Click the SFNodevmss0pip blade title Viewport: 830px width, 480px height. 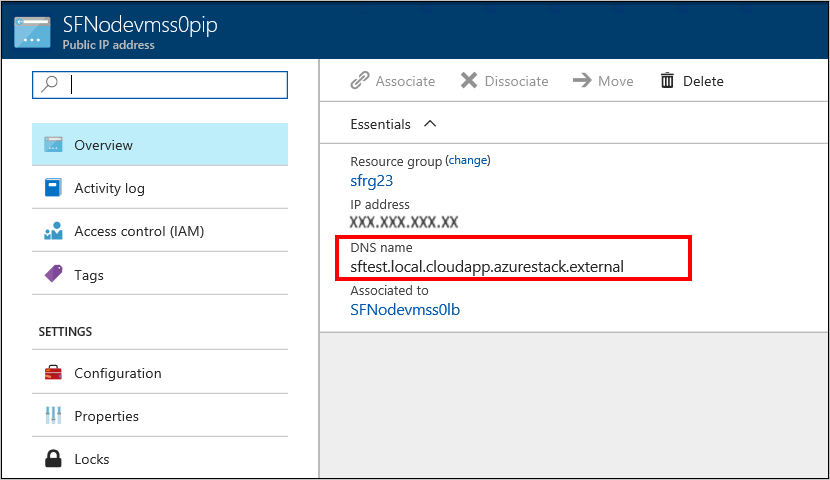click(140, 25)
